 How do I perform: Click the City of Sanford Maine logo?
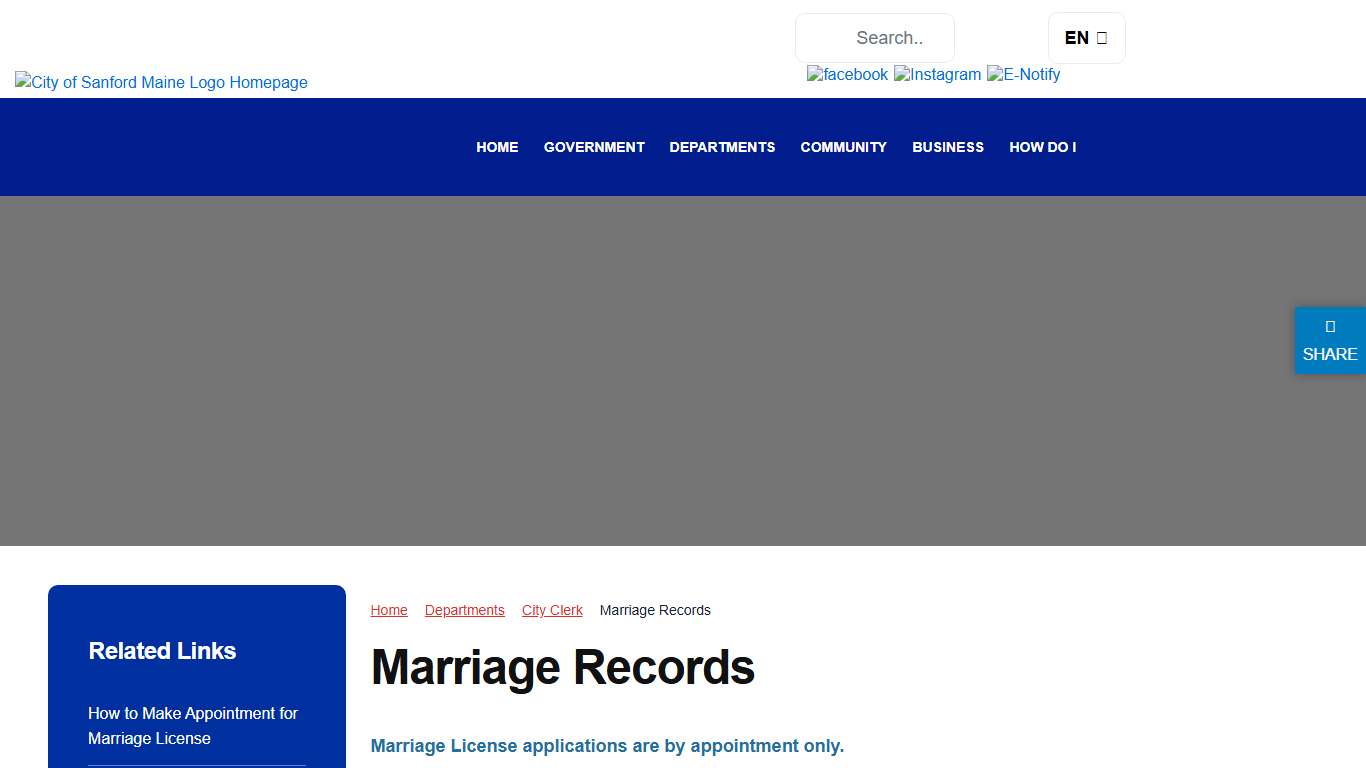coord(161,82)
